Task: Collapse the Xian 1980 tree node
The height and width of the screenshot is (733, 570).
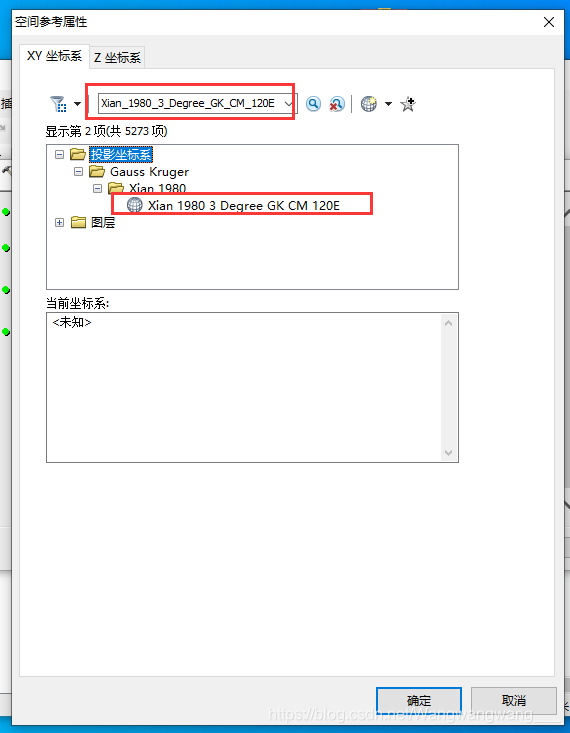Action: pos(97,188)
